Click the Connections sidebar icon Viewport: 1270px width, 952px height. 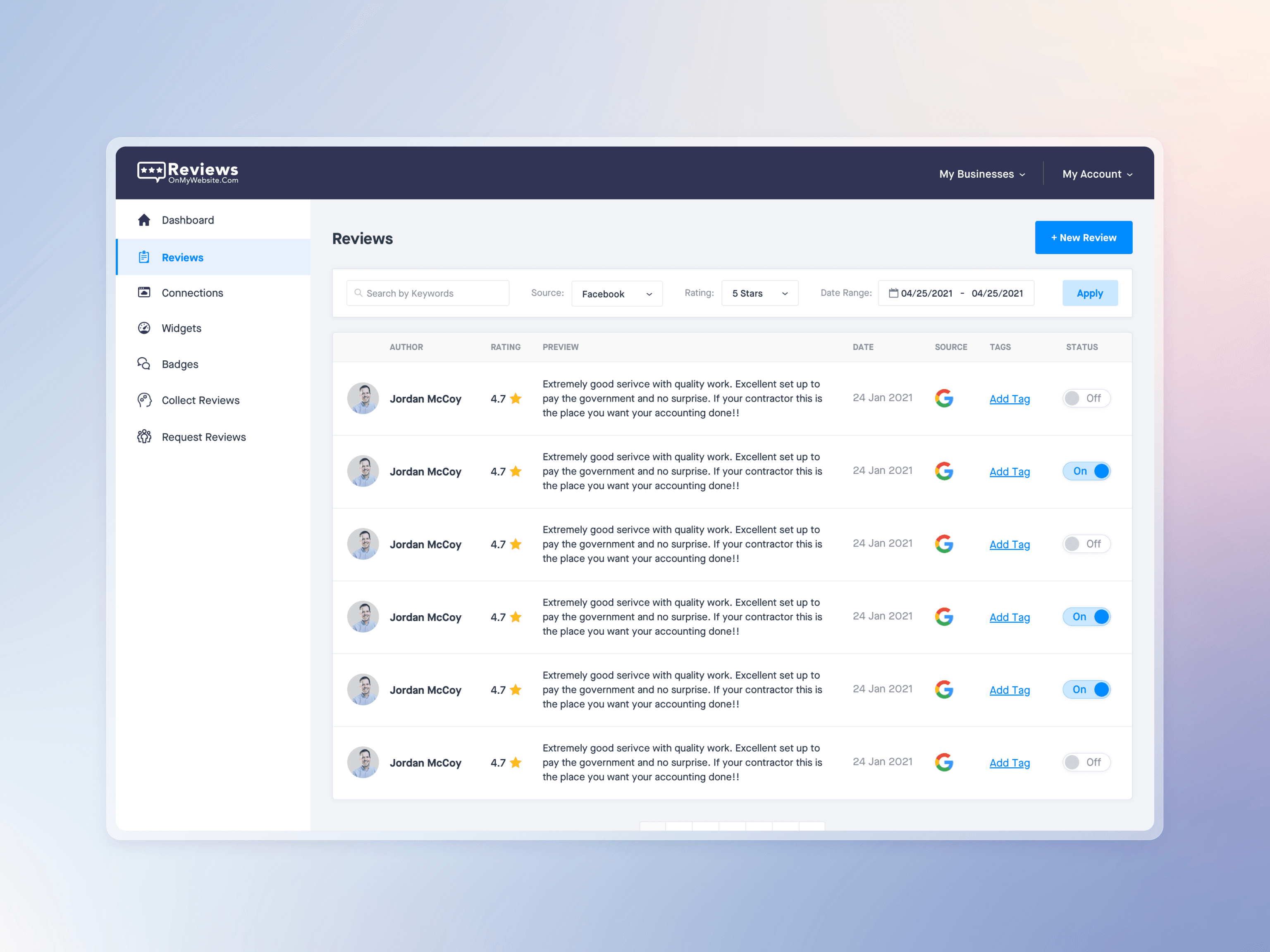point(144,292)
